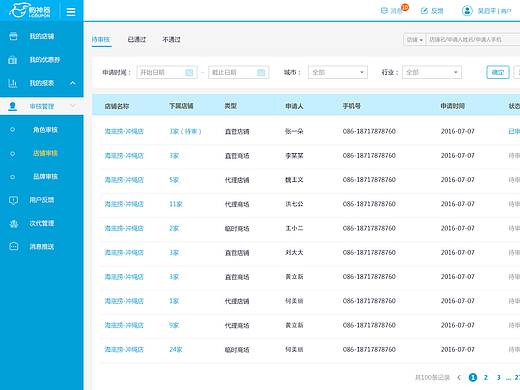Select 审核管理 person icon
Viewport: 520px width, 390px height.
tap(13, 106)
